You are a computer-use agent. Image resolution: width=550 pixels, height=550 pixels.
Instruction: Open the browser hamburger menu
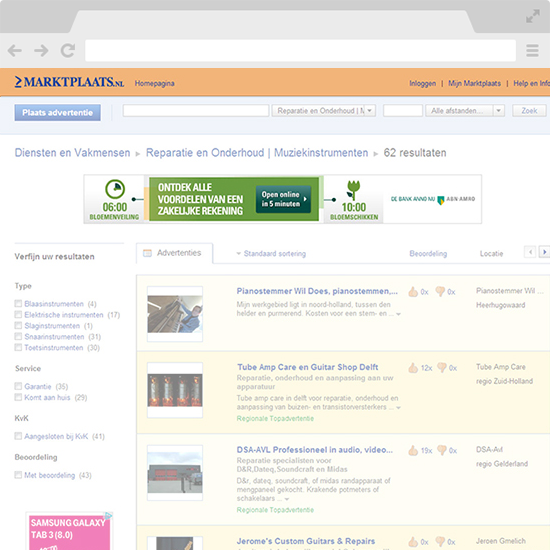tap(532, 51)
